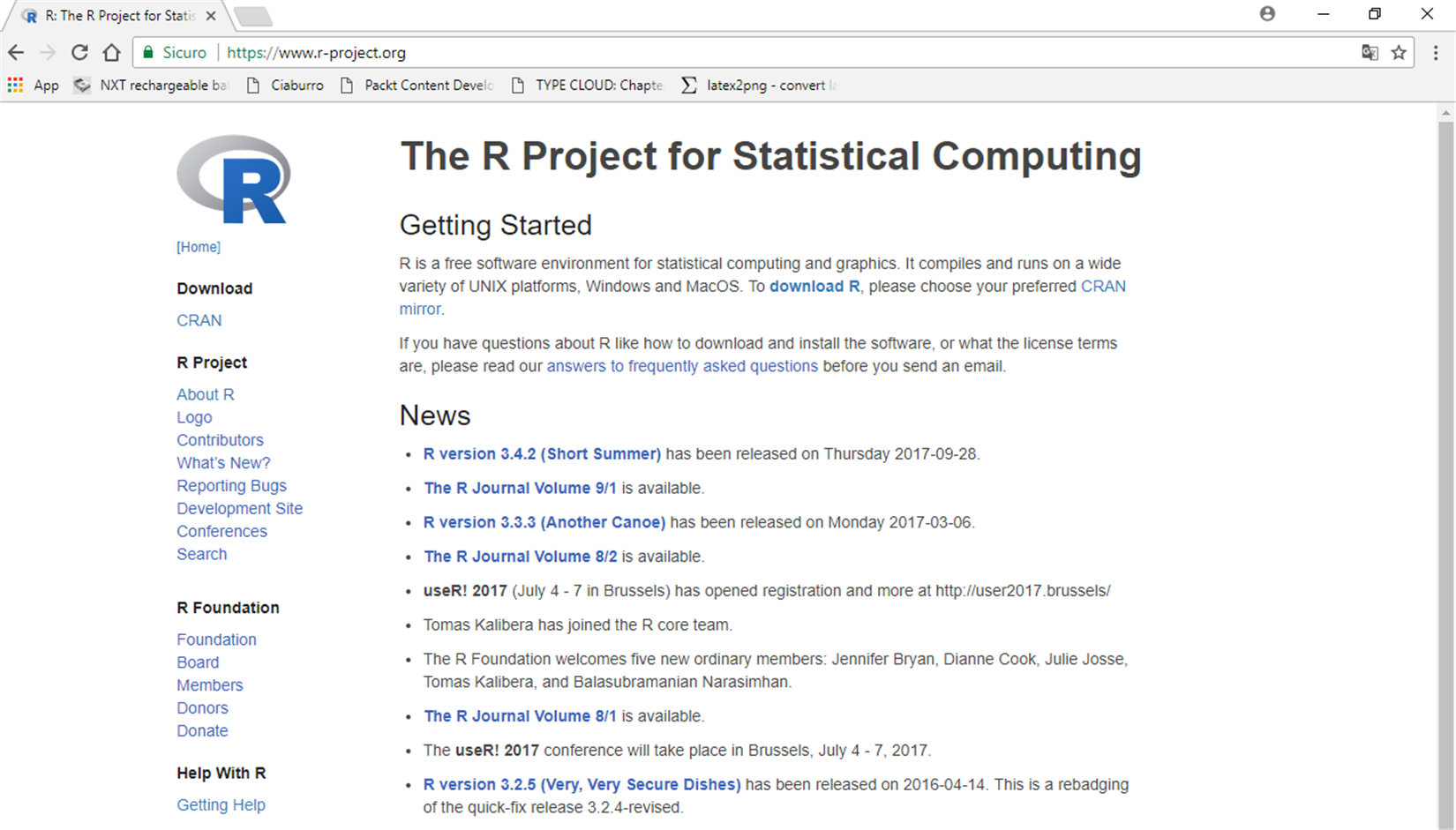This screenshot has height=830, width=1456.
Task: Open the translate page icon
Action: coord(1370,53)
